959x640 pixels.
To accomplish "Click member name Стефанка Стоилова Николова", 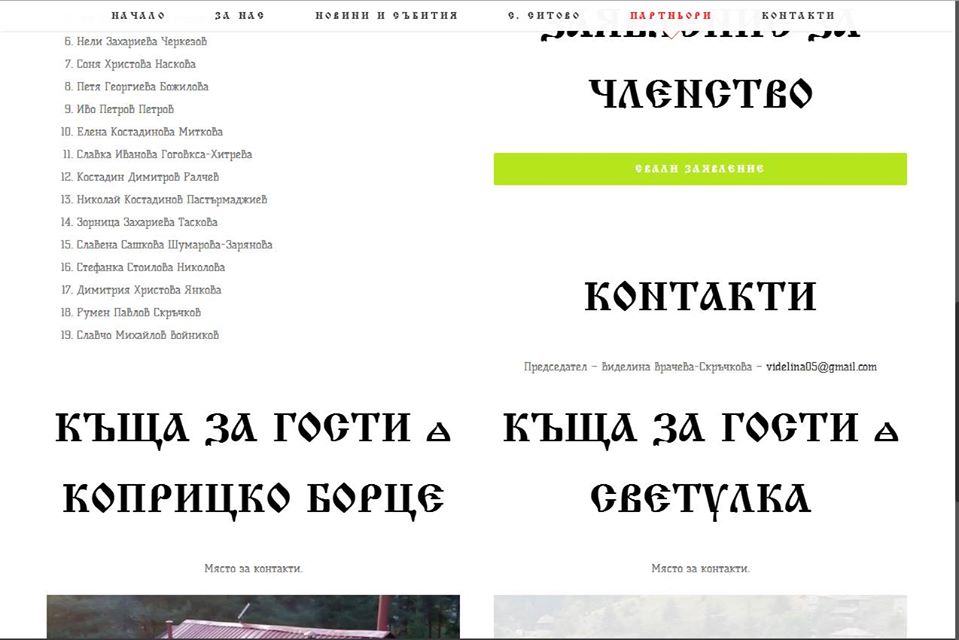I will [x=150, y=268].
